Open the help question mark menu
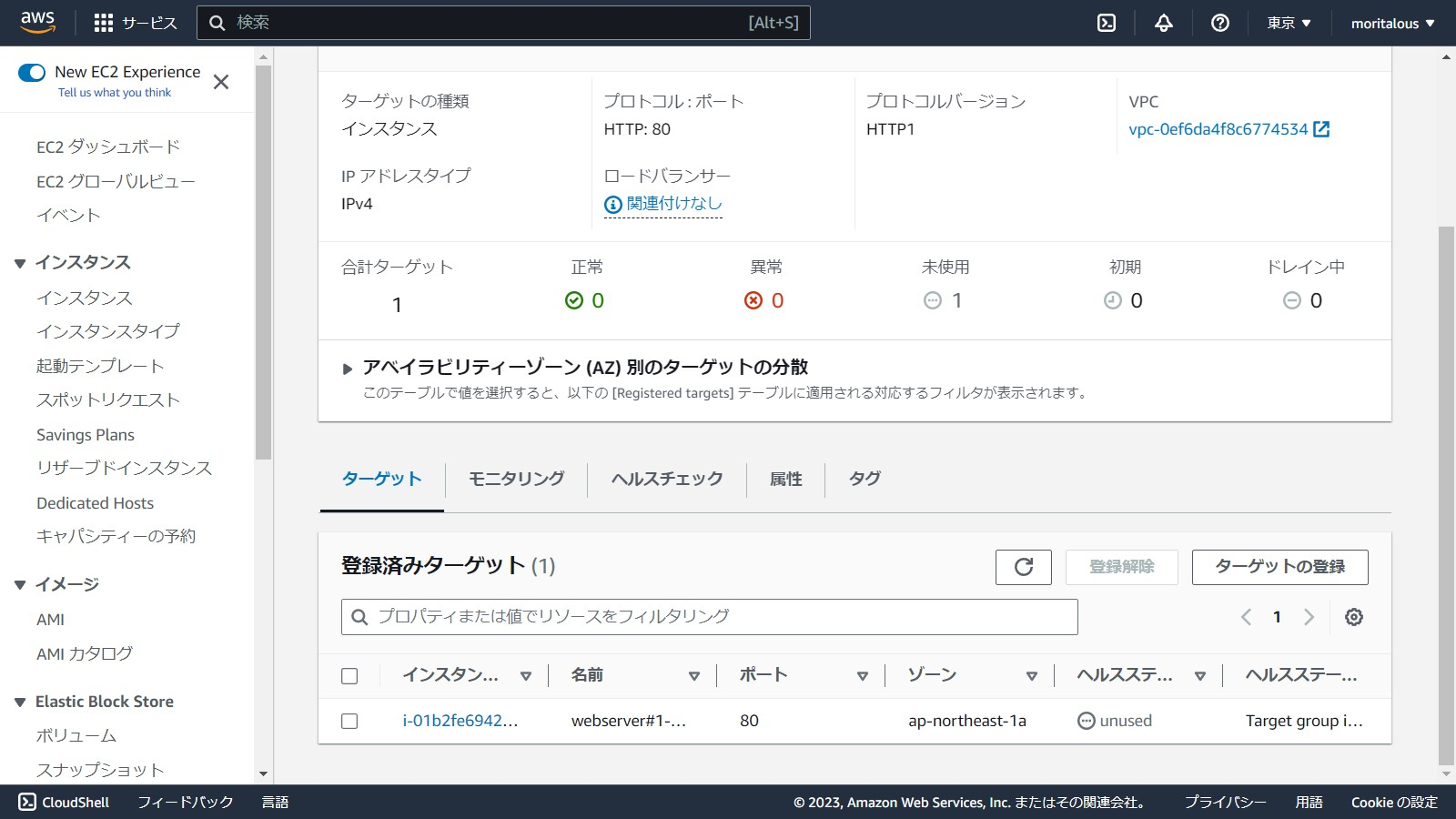This screenshot has width=1456, height=819. coord(1220,23)
